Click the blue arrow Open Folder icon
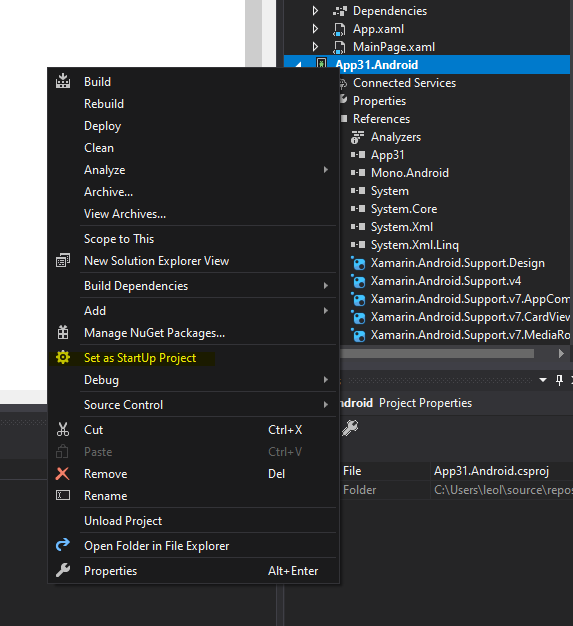Viewport: 573px width, 626px height. point(63,545)
